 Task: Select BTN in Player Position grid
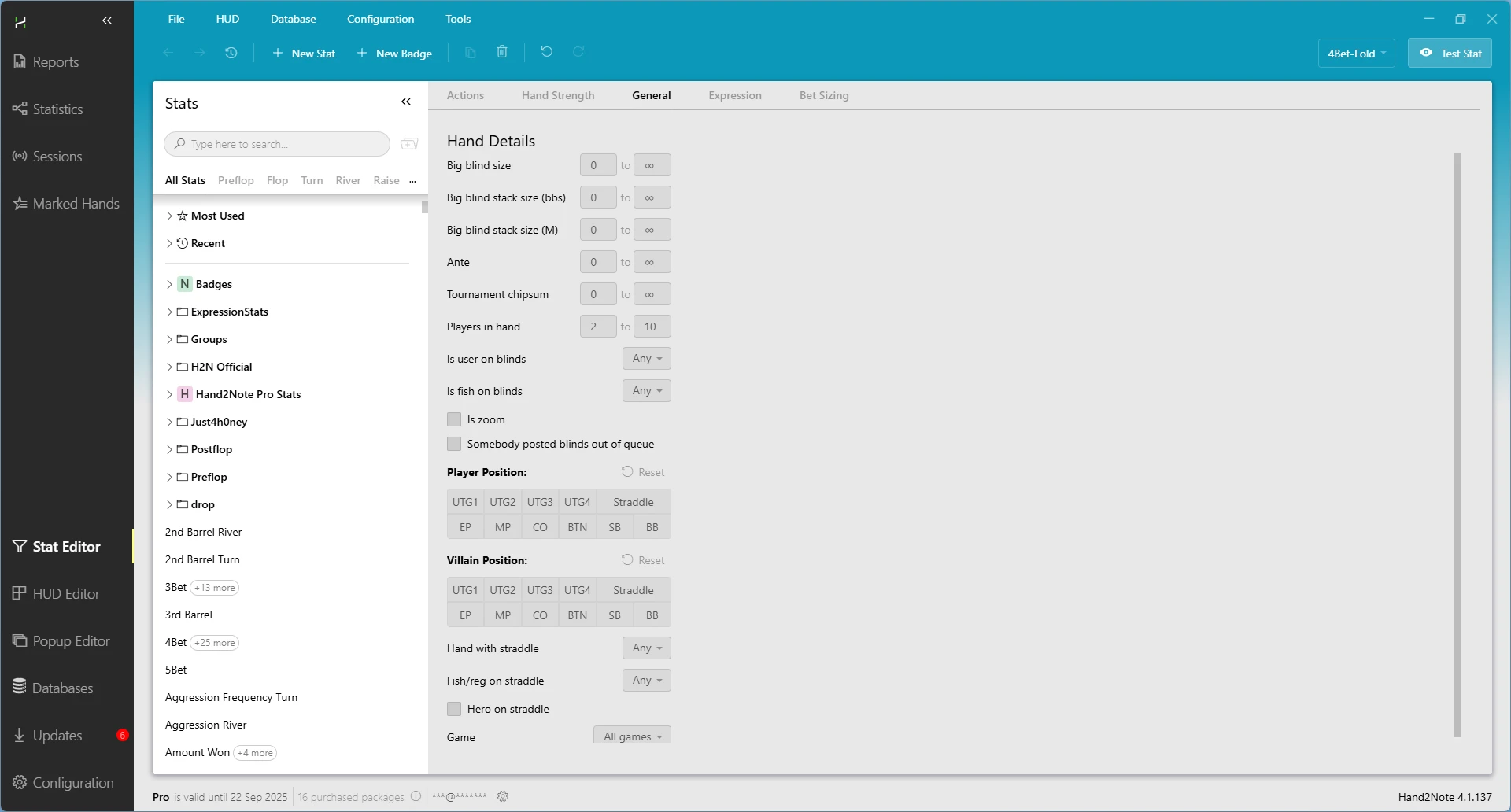pos(577,527)
